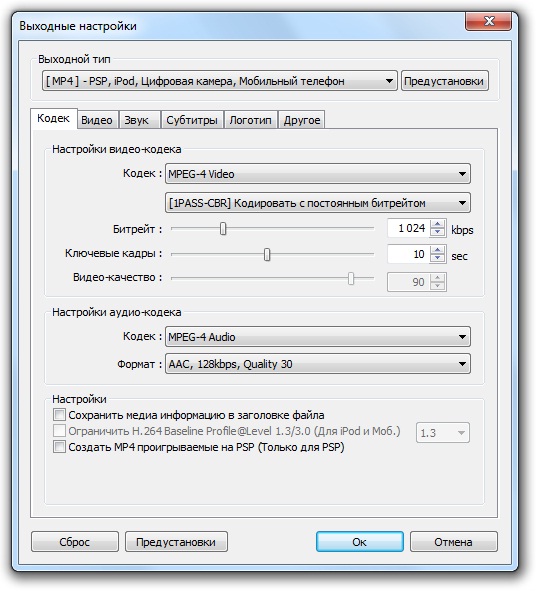The height and width of the screenshot is (592, 540).
Task: Select the Логотип tab
Action: pyautogui.click(x=251, y=120)
